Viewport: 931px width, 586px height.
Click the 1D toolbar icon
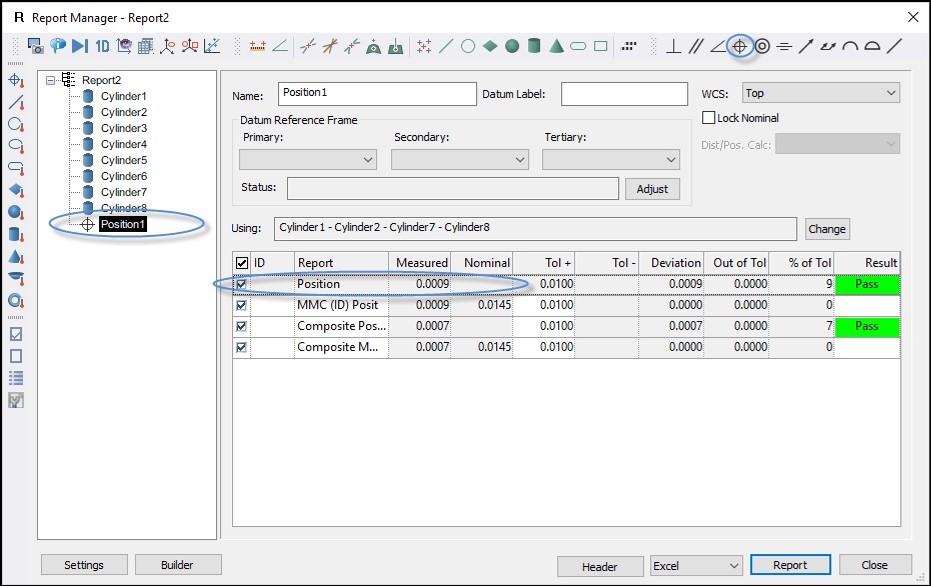(102, 46)
